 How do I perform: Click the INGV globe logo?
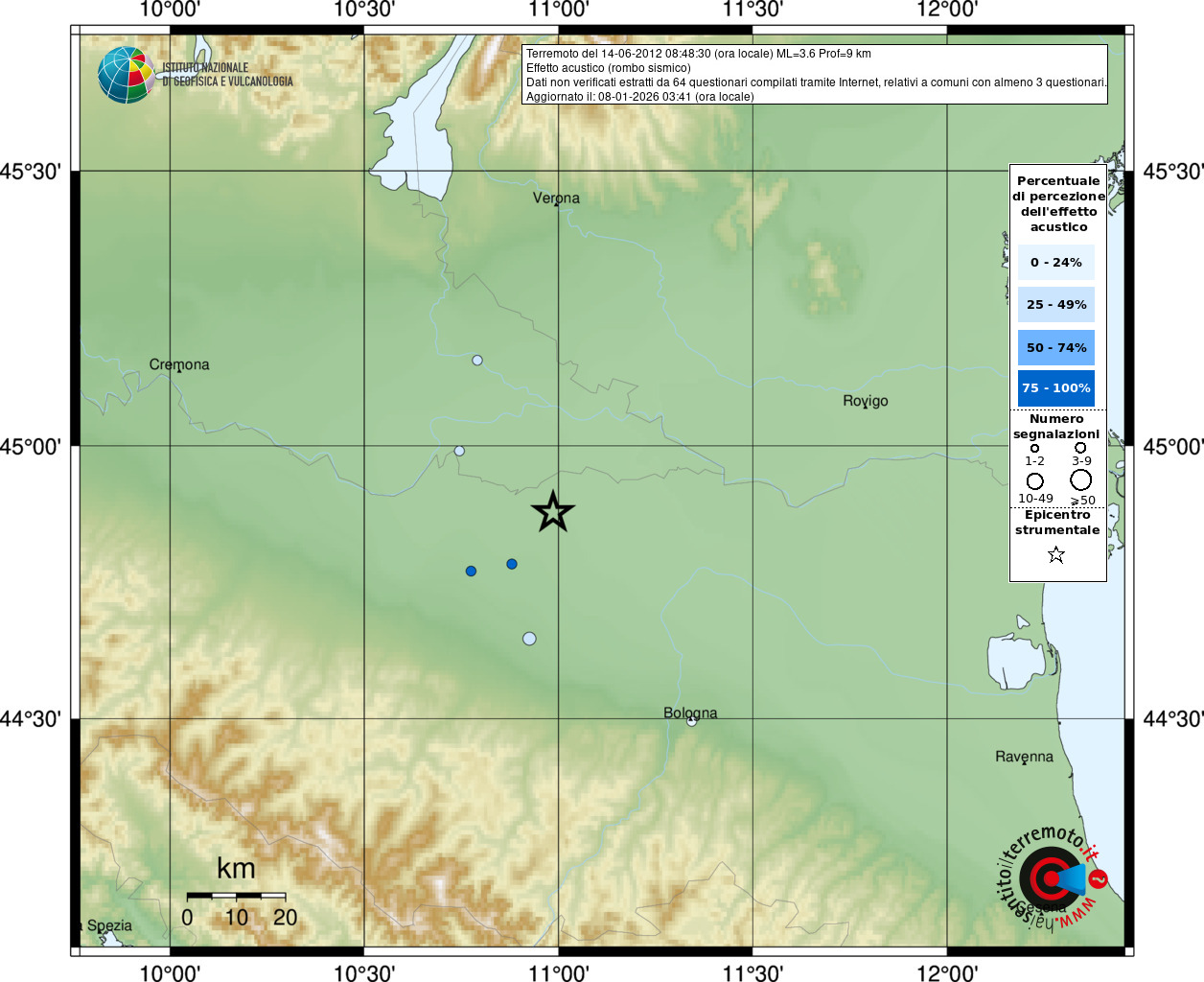(126, 75)
